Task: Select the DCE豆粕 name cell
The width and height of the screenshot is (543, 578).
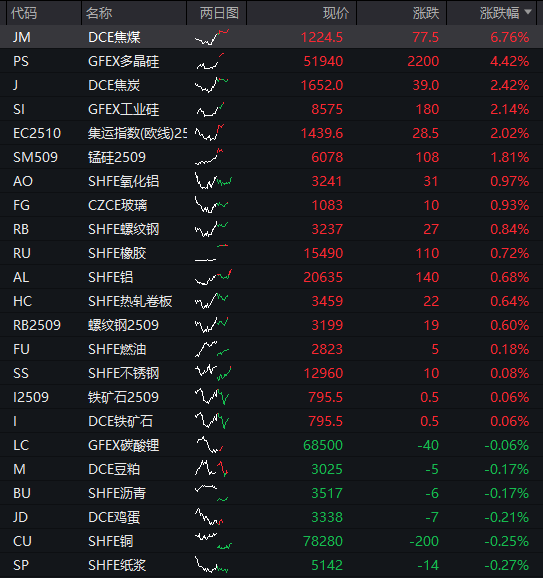Action: 114,469
